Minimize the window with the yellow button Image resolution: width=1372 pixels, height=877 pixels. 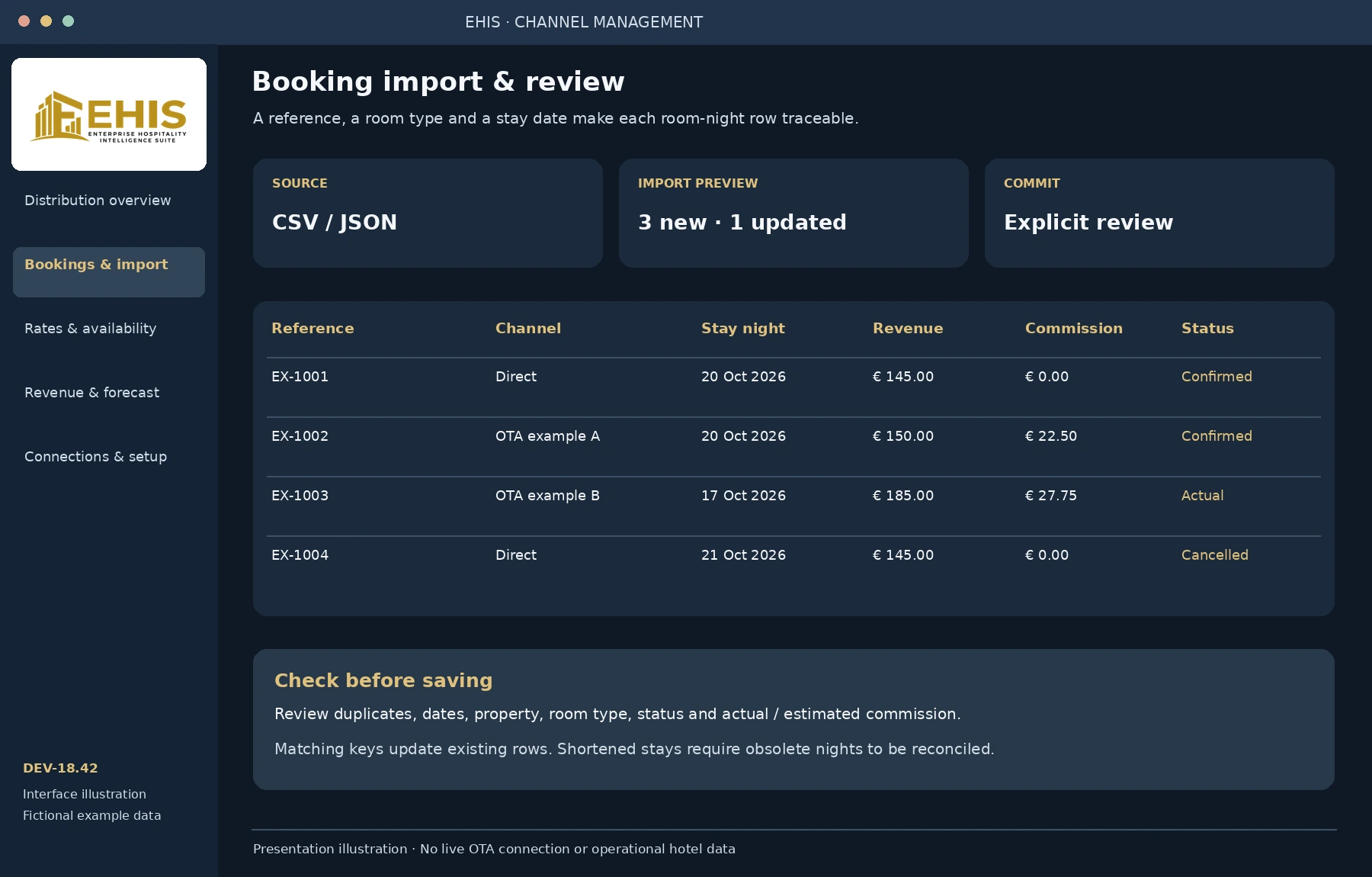pos(46,21)
